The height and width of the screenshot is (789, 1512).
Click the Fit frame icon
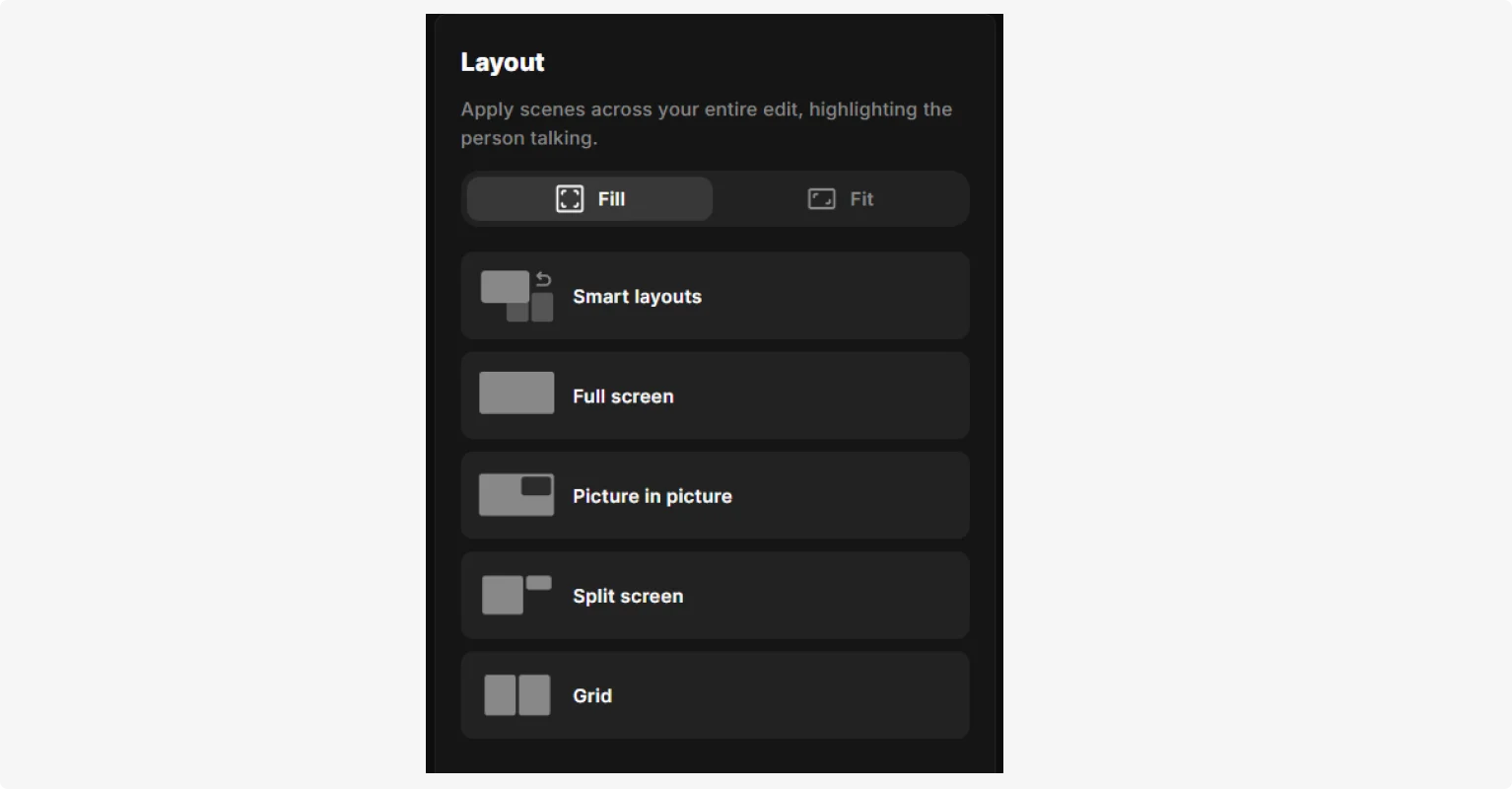point(821,198)
